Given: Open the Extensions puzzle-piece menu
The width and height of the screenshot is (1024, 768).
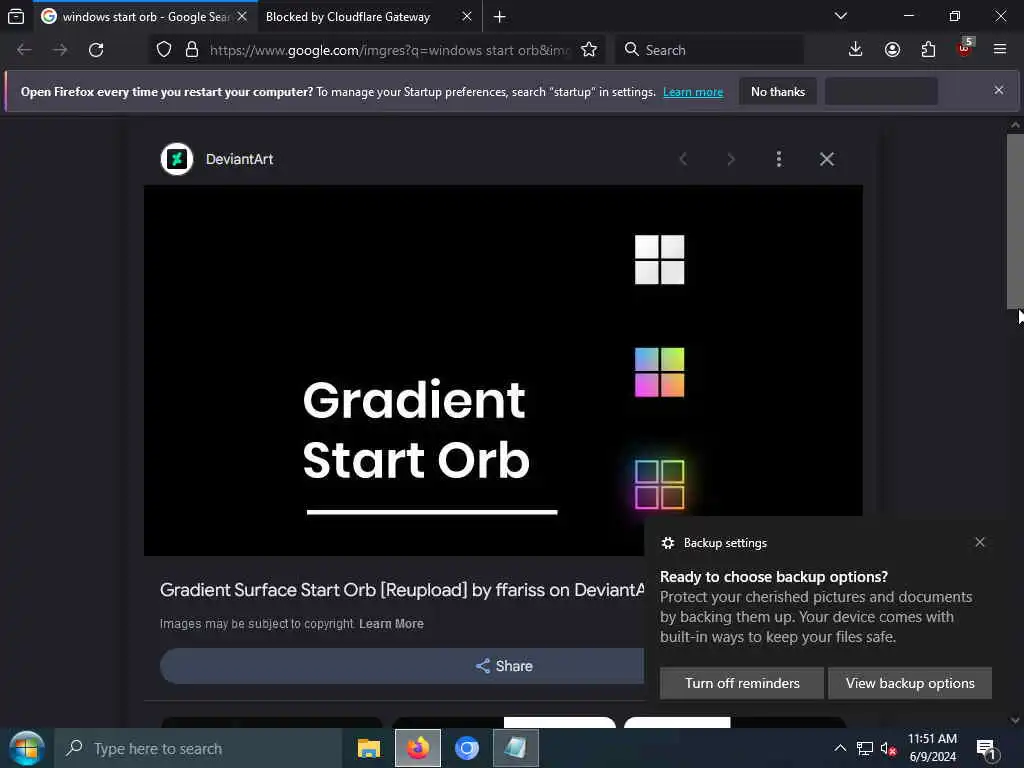Looking at the screenshot, I should pyautogui.click(x=928, y=50).
